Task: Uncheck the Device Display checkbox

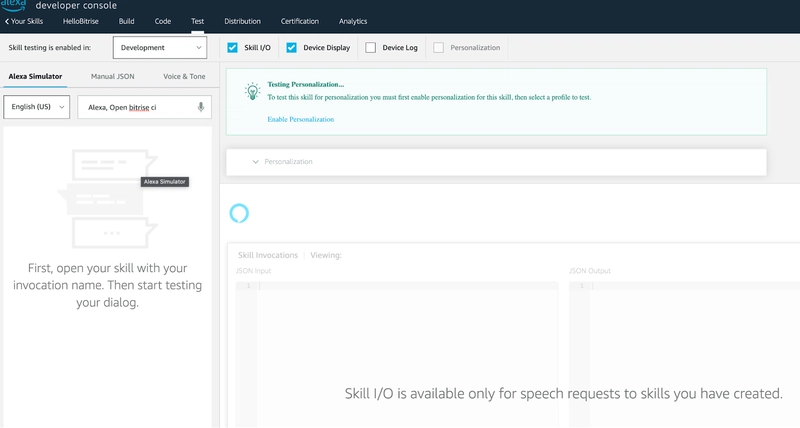Action: [x=291, y=47]
